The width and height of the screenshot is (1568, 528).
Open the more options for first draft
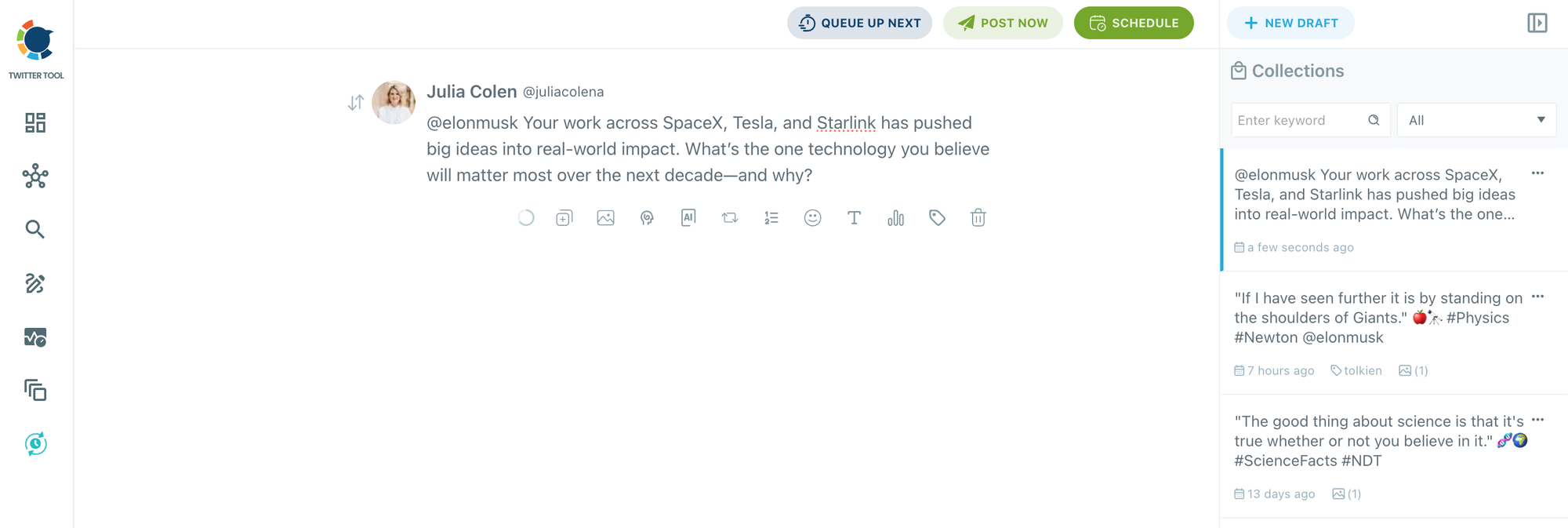pyautogui.click(x=1537, y=173)
